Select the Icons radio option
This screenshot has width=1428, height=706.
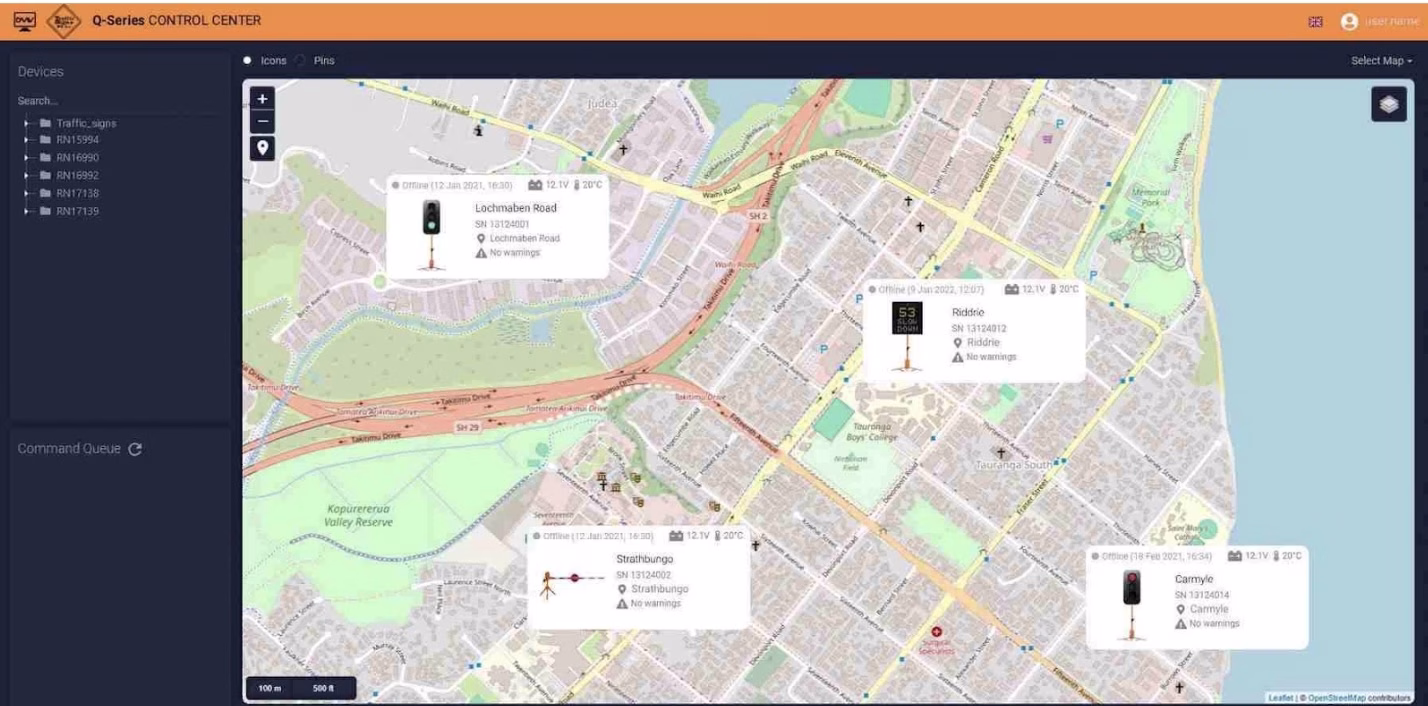point(248,61)
